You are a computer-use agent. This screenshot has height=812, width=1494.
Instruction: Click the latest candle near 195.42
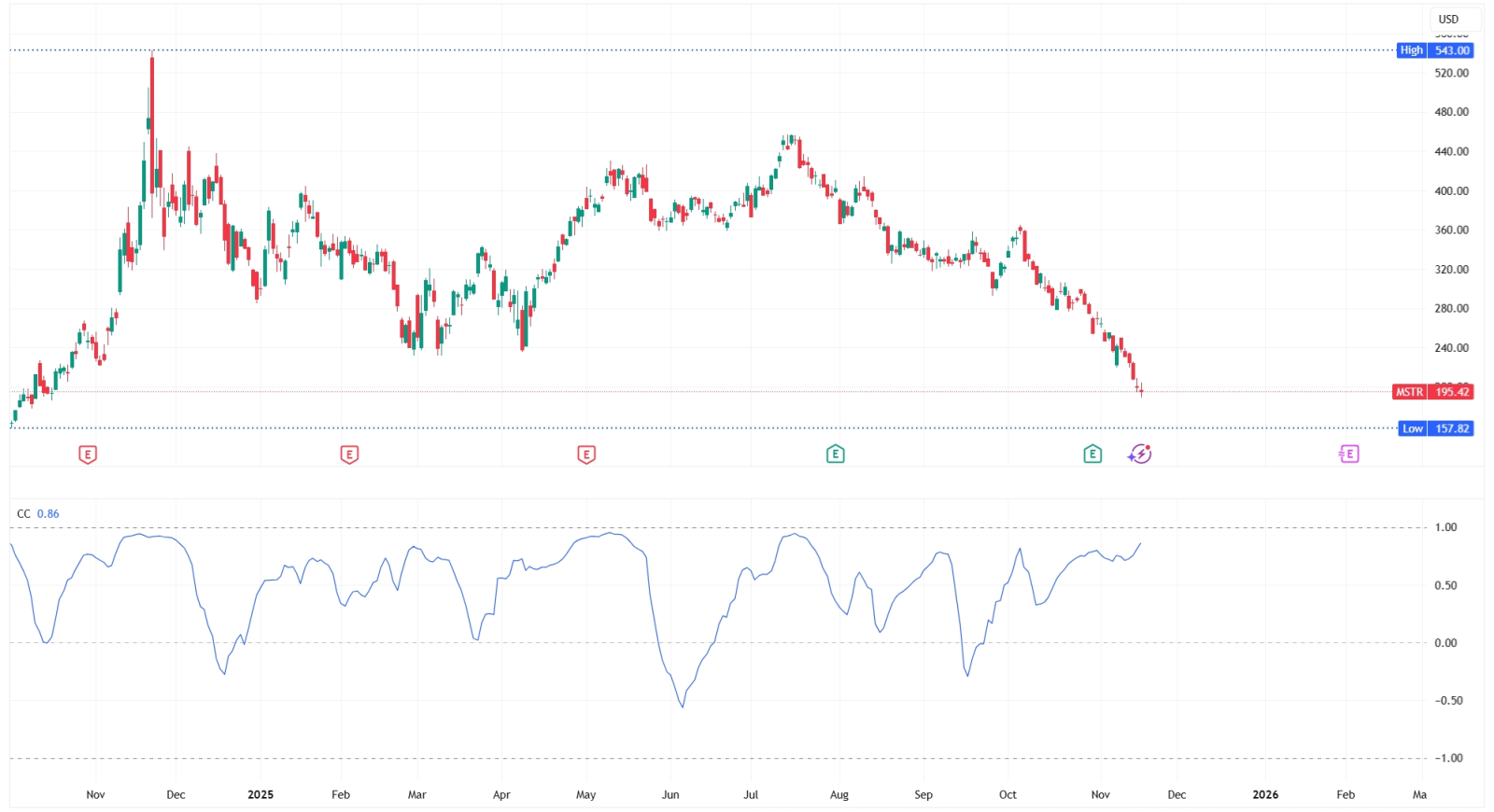pos(1141,391)
